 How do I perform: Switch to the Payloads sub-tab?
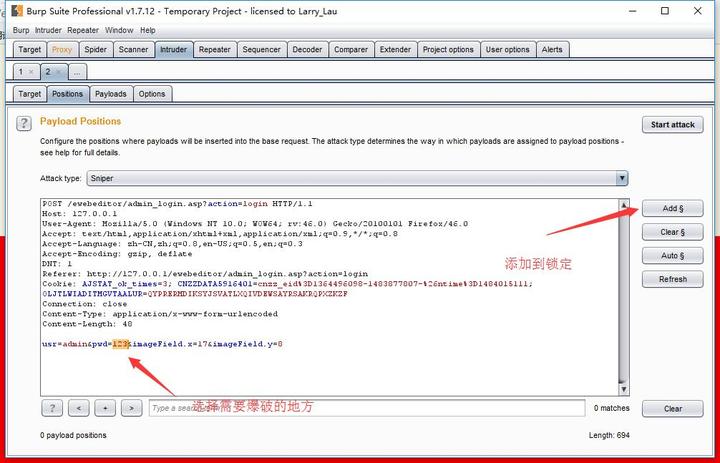click(x=111, y=94)
